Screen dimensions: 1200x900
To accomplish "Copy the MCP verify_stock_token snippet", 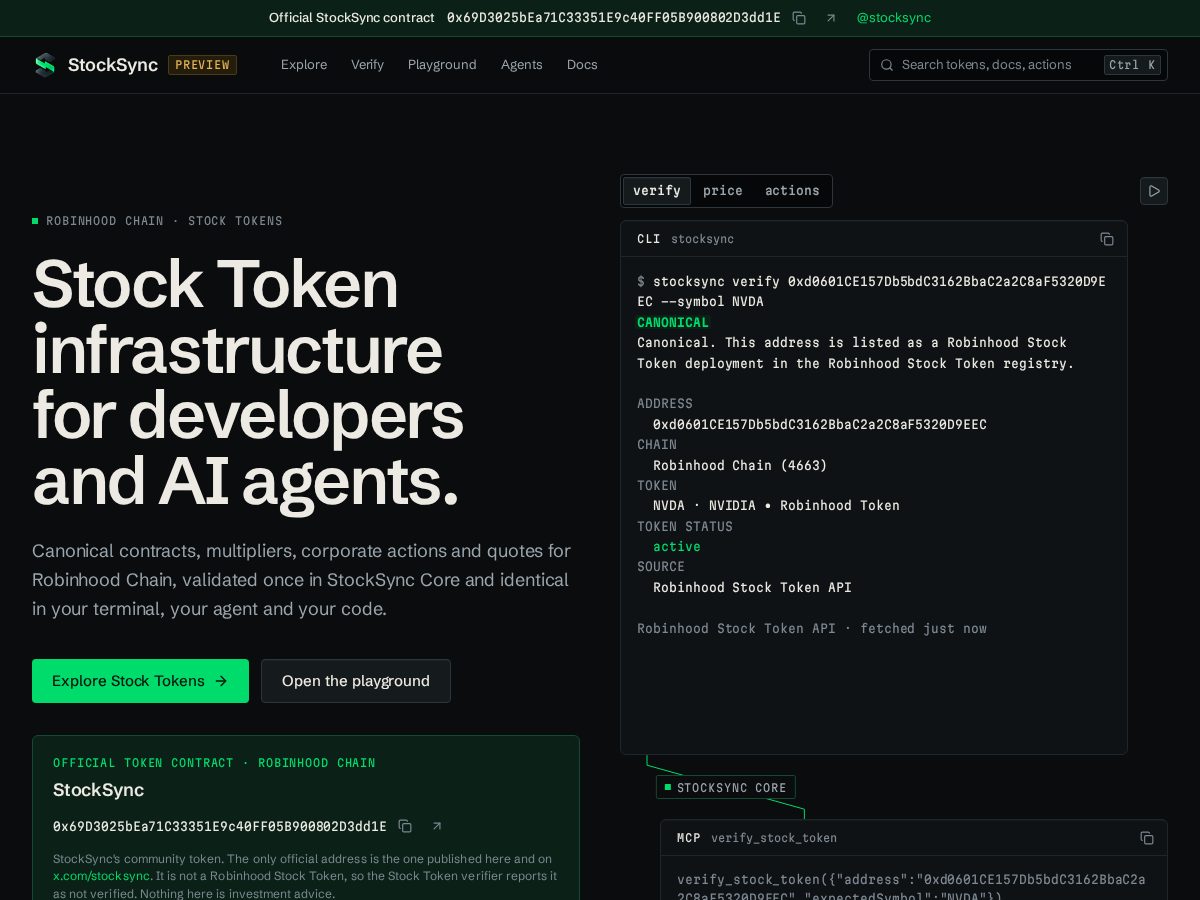I will coord(1147,838).
